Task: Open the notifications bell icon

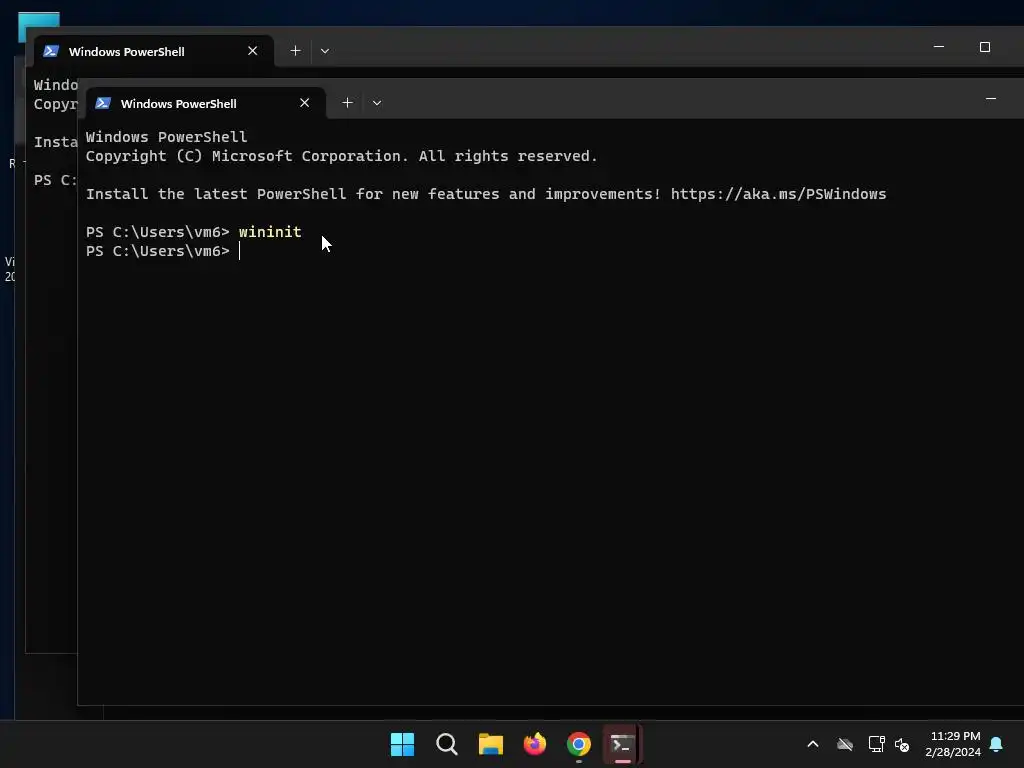Action: 997,744
